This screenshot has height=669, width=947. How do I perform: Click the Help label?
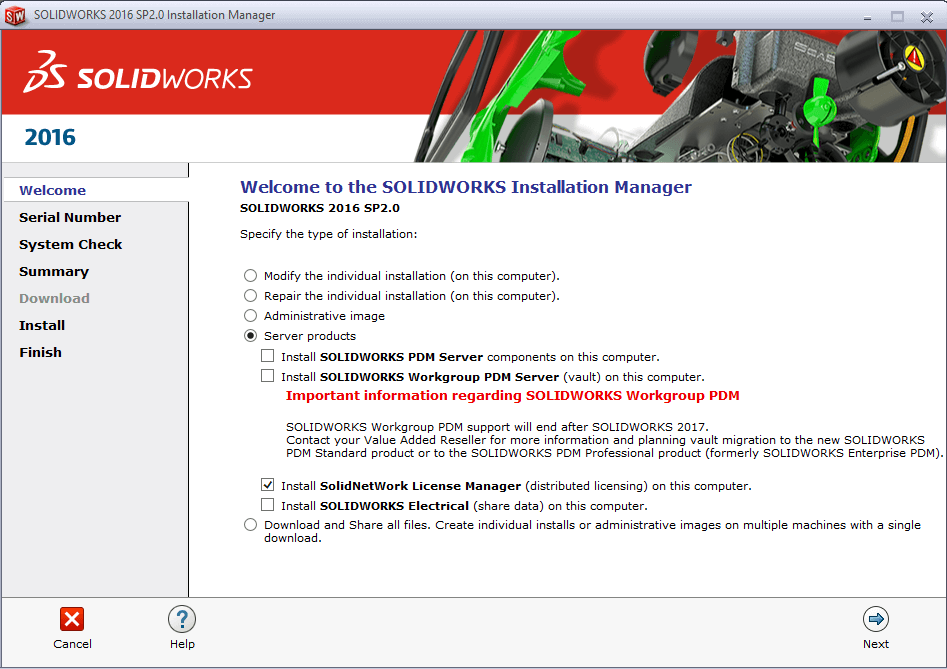coord(182,644)
